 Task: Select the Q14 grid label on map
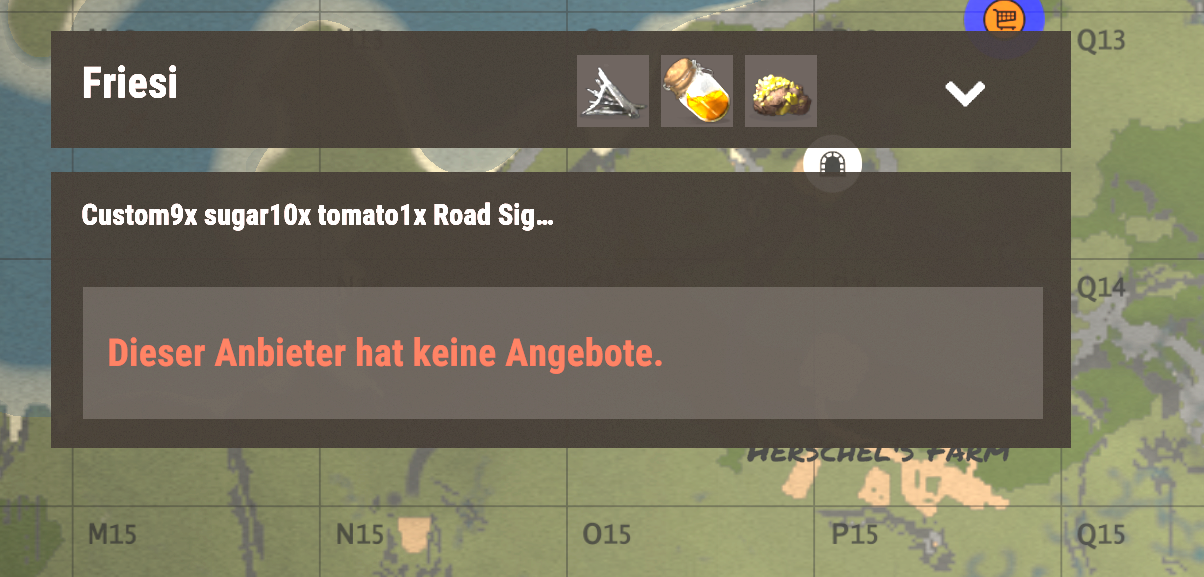point(1101,287)
